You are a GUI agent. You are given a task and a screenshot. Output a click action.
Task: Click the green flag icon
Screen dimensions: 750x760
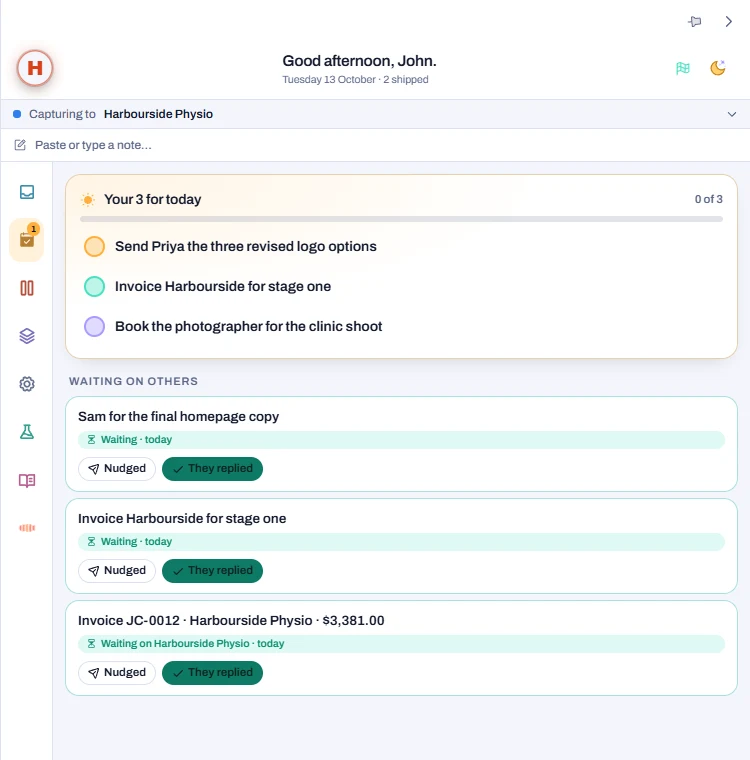683,68
